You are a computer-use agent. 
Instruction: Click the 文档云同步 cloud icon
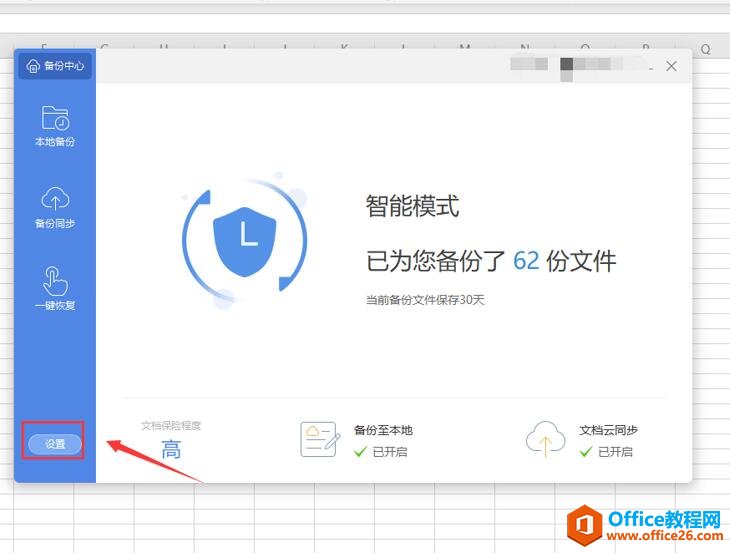click(545, 439)
